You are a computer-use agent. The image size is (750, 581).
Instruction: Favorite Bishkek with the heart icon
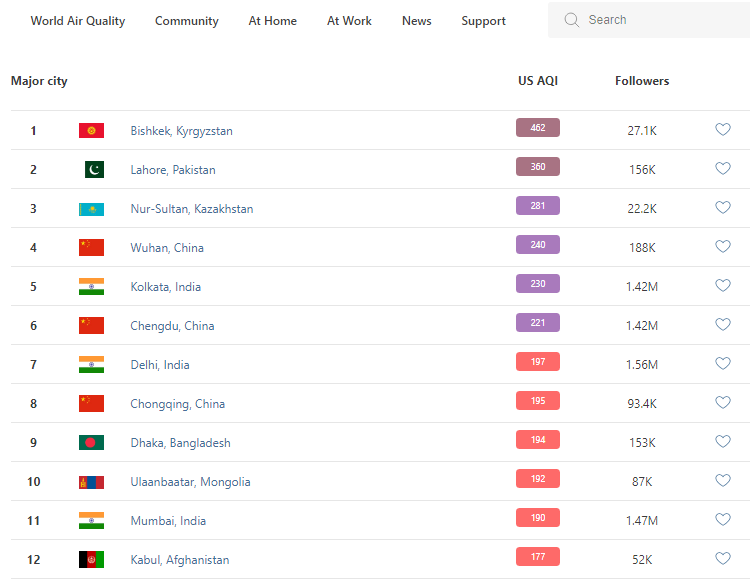pyautogui.click(x=723, y=130)
